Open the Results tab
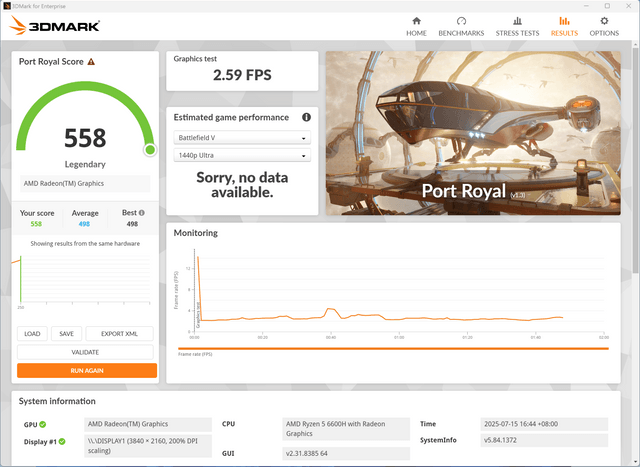Viewport: 640px width, 467px height. click(564, 27)
